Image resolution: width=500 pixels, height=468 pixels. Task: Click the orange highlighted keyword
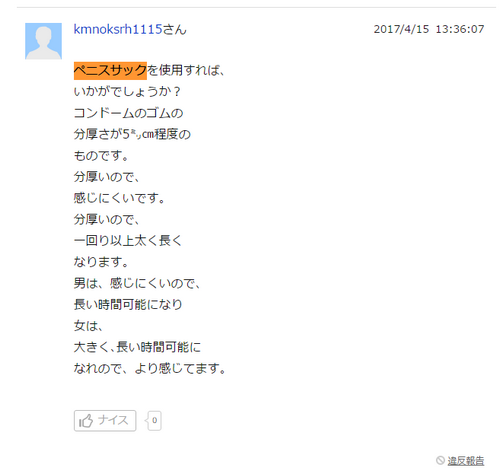(x=110, y=71)
